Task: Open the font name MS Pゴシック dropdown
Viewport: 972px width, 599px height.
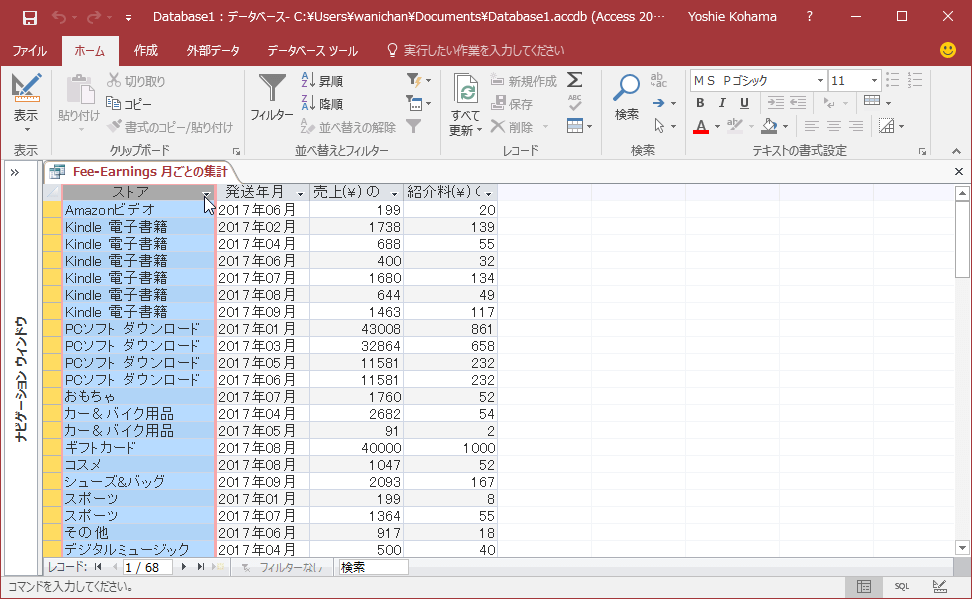Action: pos(820,81)
